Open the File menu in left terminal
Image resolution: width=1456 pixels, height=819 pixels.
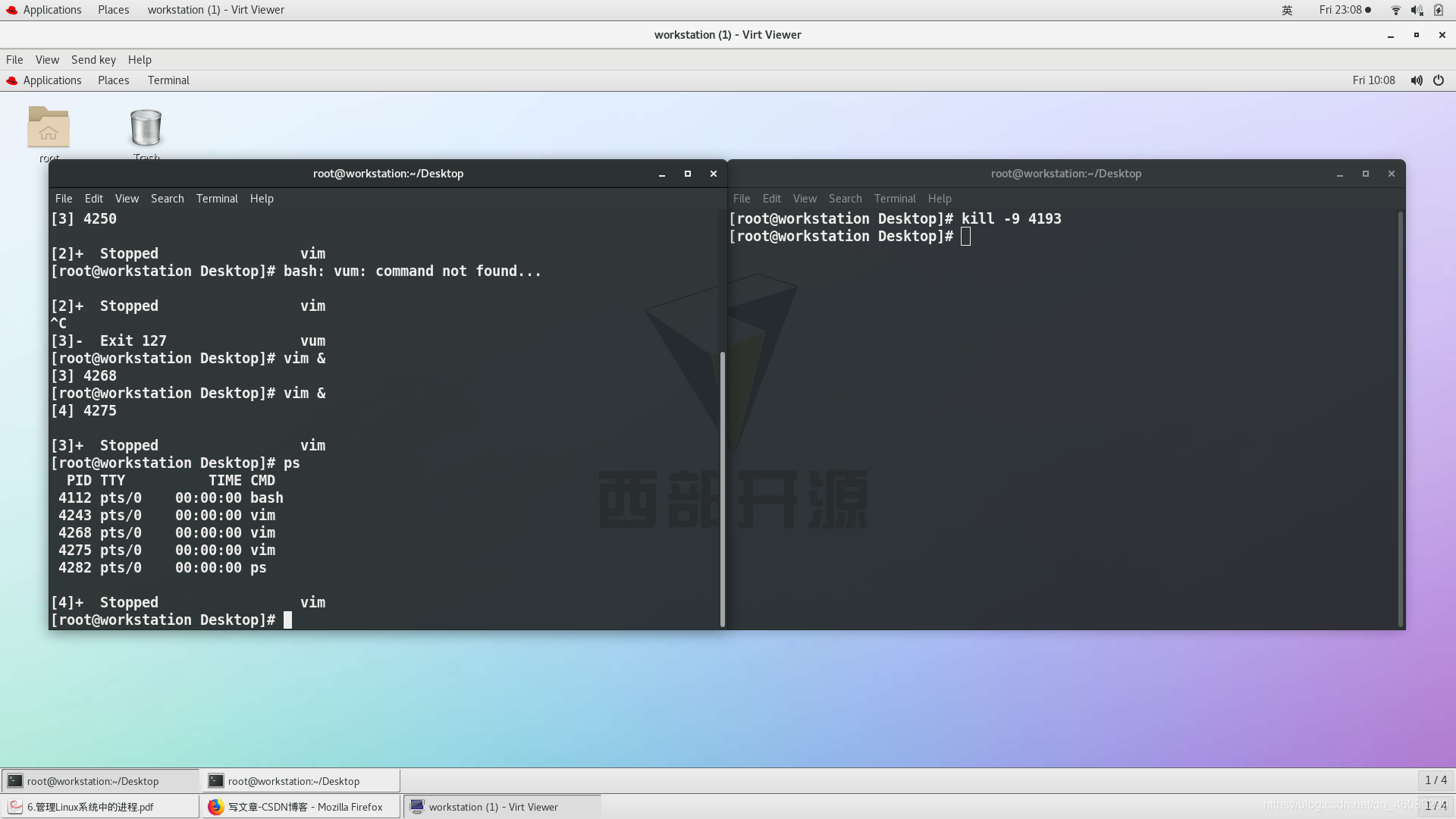click(x=64, y=198)
